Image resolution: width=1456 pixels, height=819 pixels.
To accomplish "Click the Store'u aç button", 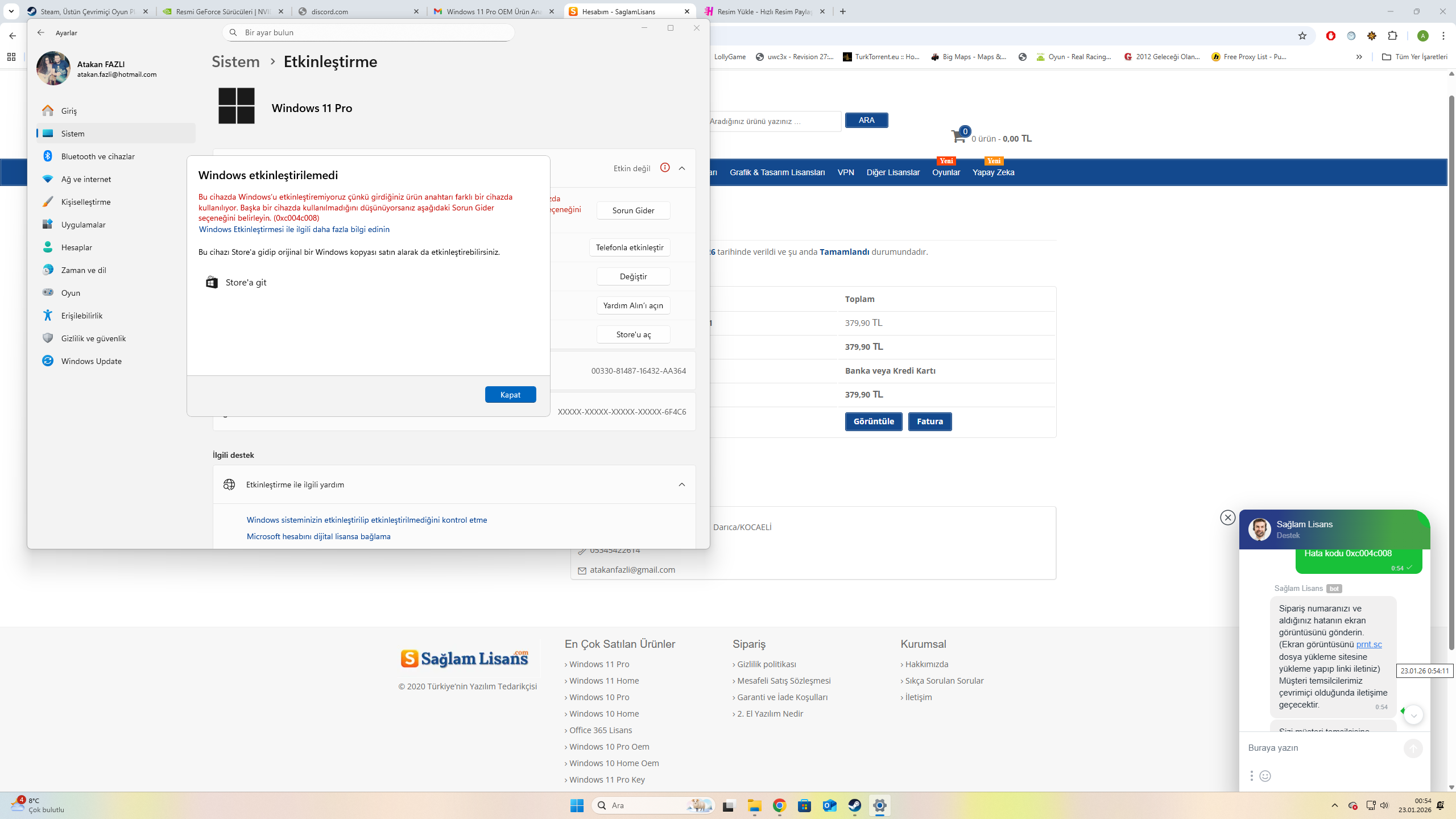I will 633,334.
